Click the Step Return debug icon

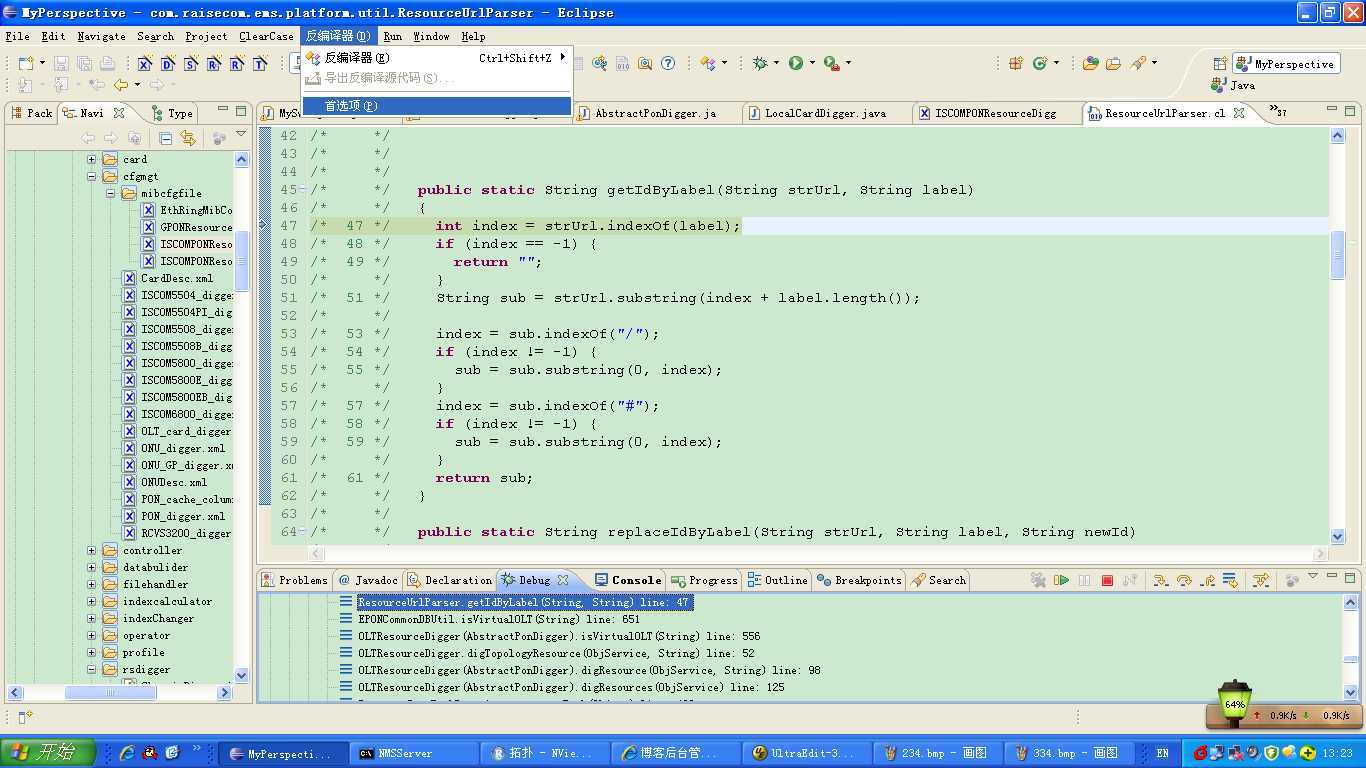[x=1207, y=580]
